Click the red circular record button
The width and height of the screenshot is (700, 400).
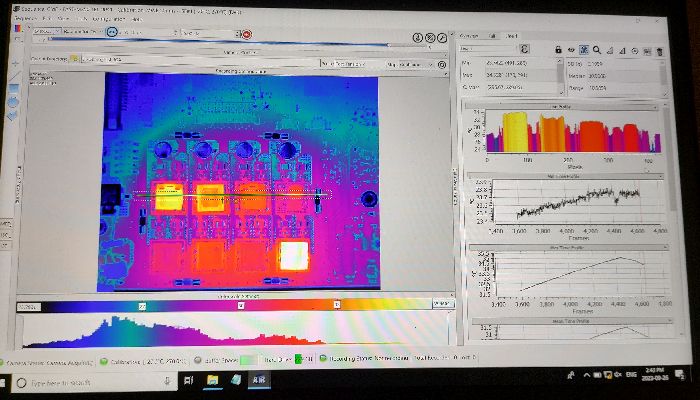(x=247, y=34)
